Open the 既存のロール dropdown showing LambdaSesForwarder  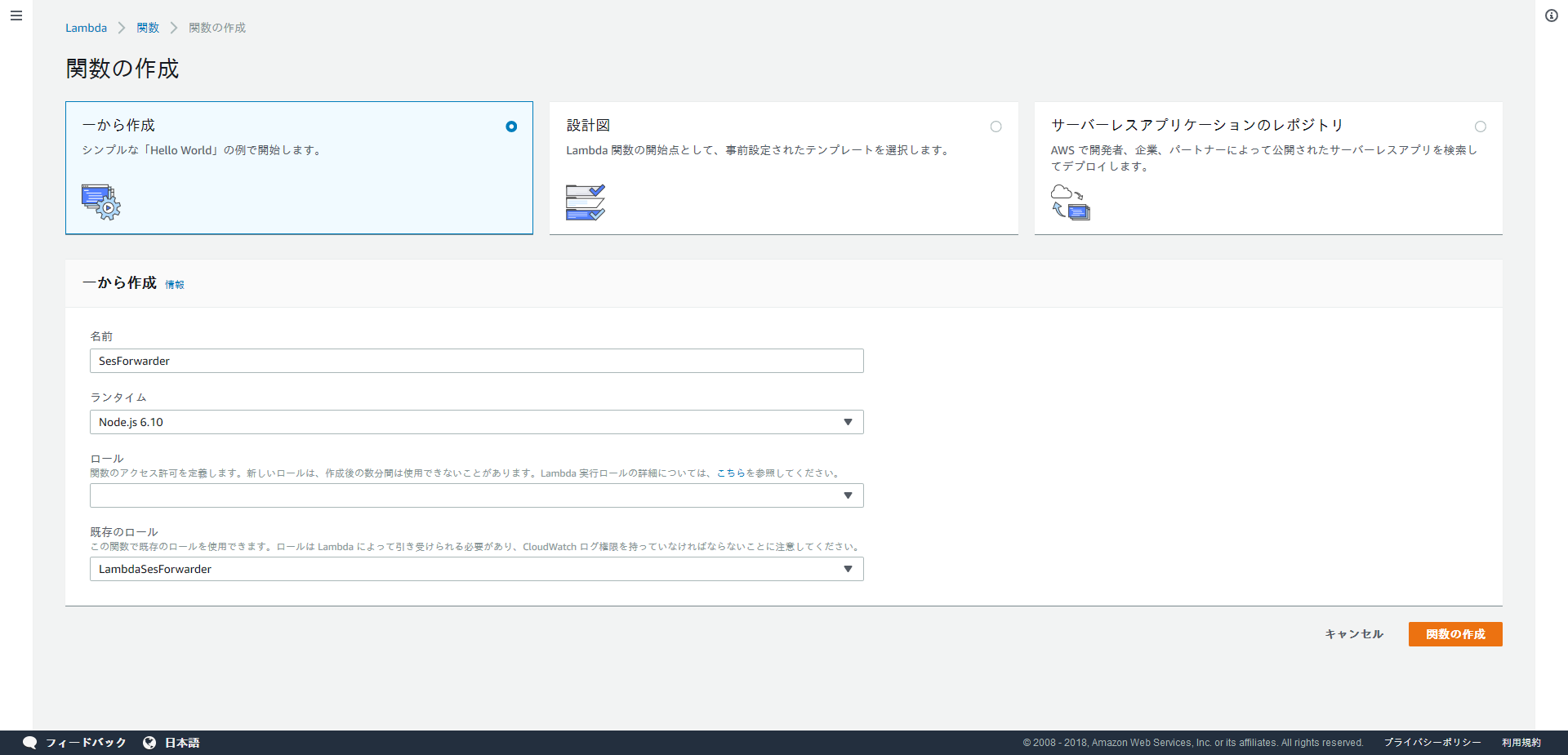477,569
